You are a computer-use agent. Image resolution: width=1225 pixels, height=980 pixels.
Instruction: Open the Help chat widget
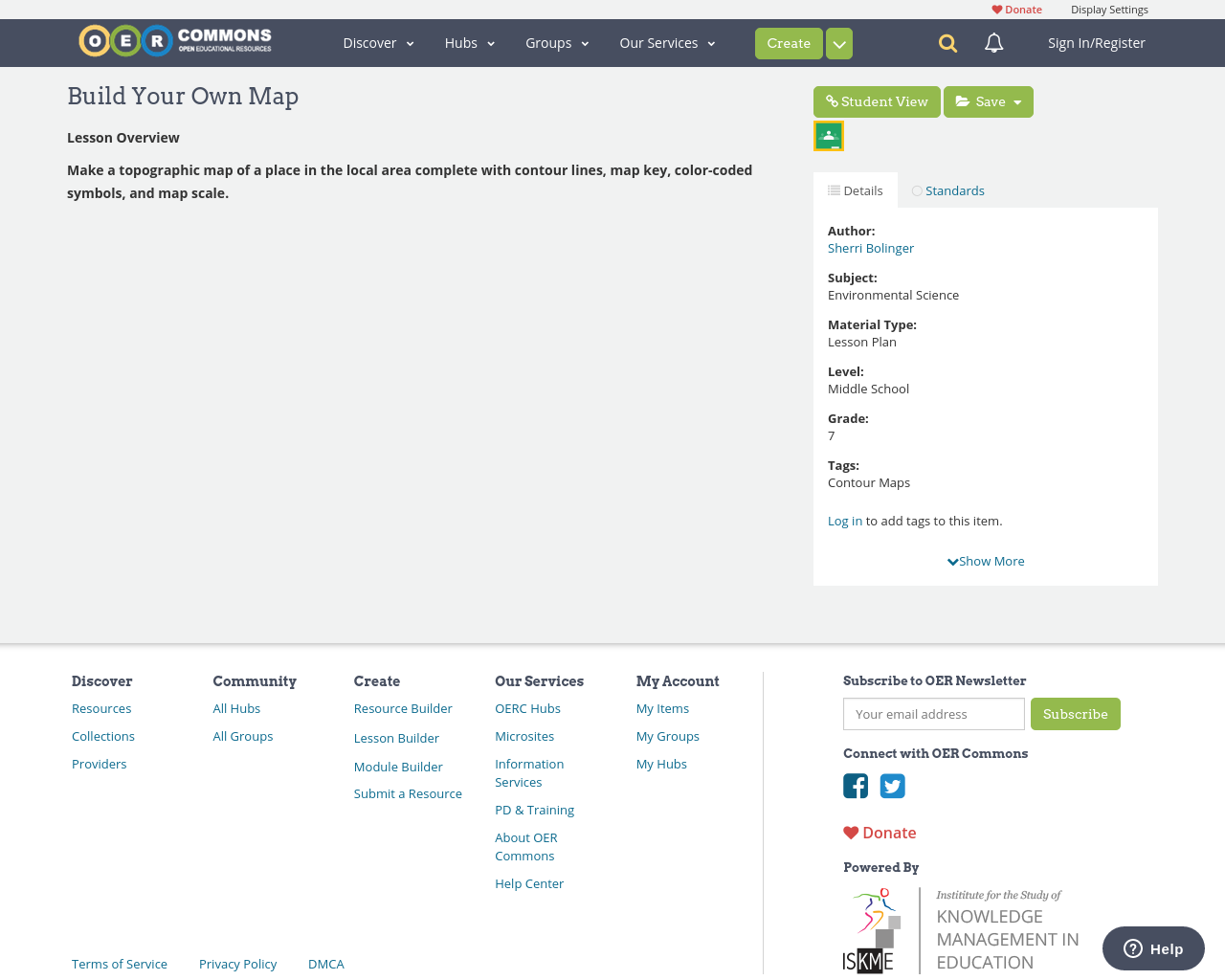coord(1152,947)
